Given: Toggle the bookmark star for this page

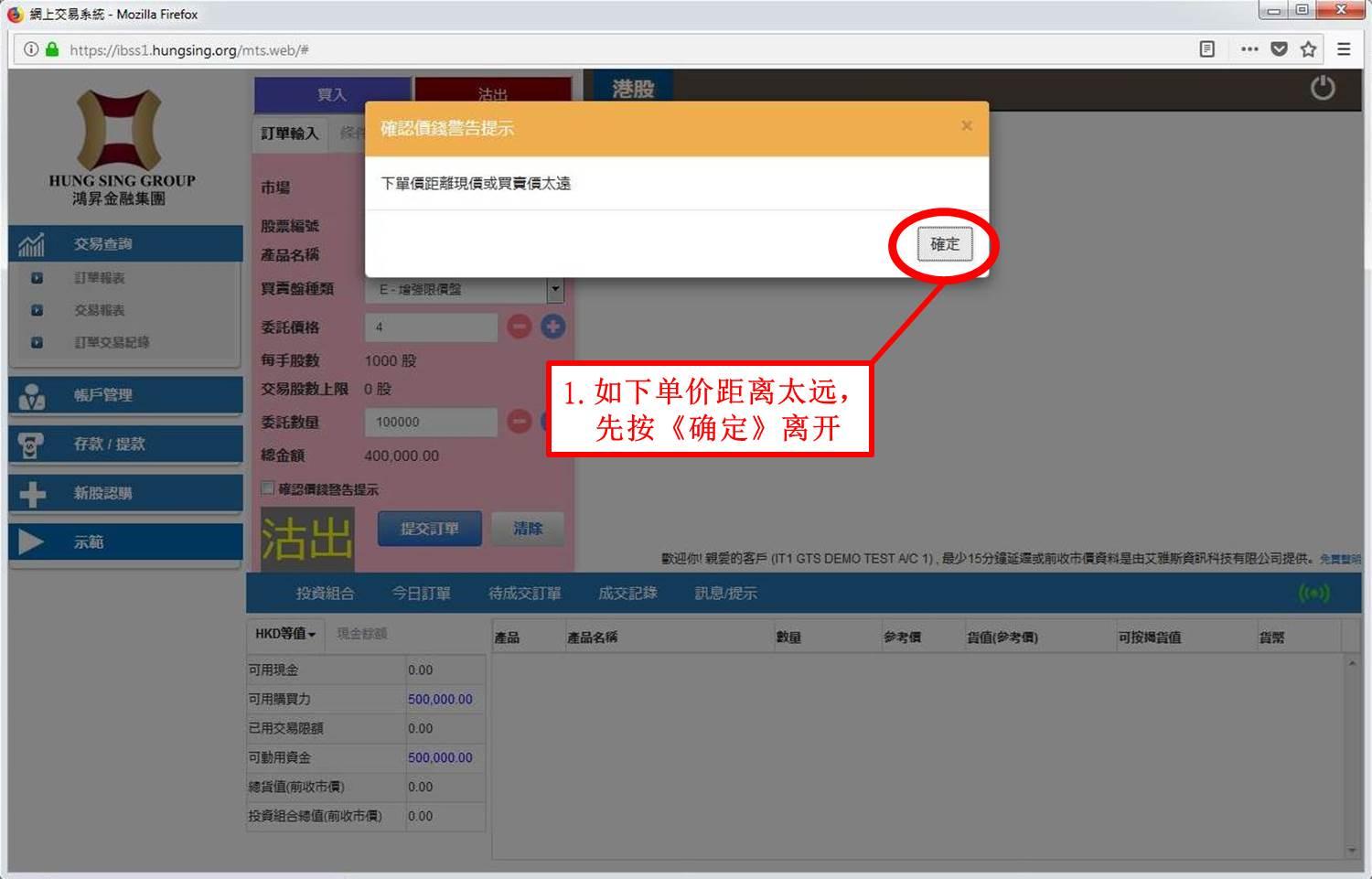Looking at the screenshot, I should point(1309,49).
